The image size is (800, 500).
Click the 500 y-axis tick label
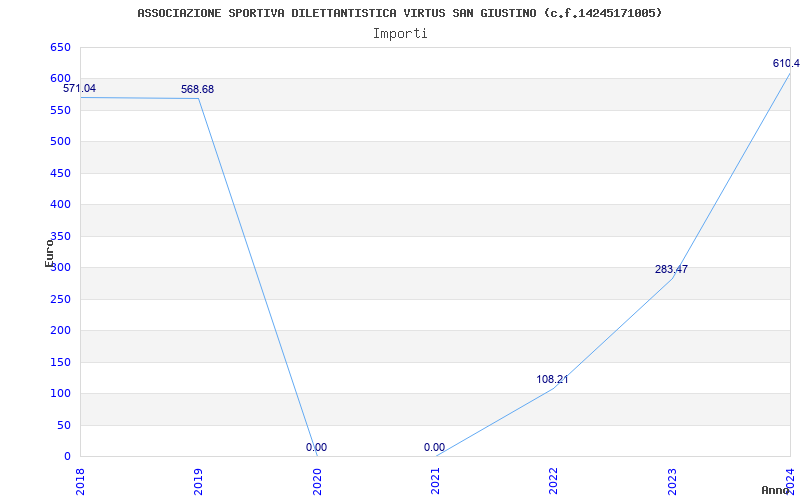pyautogui.click(x=60, y=141)
